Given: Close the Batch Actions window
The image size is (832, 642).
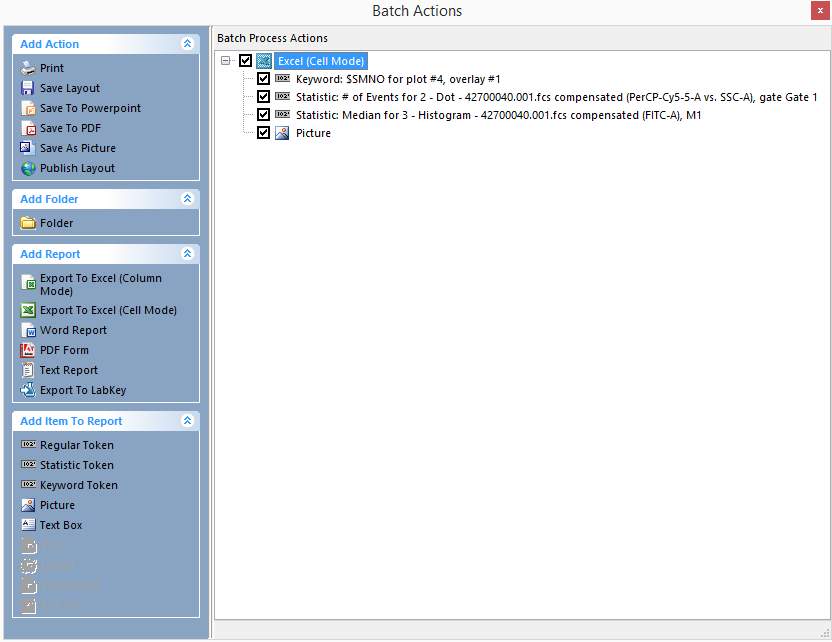Looking at the screenshot, I should [819, 11].
